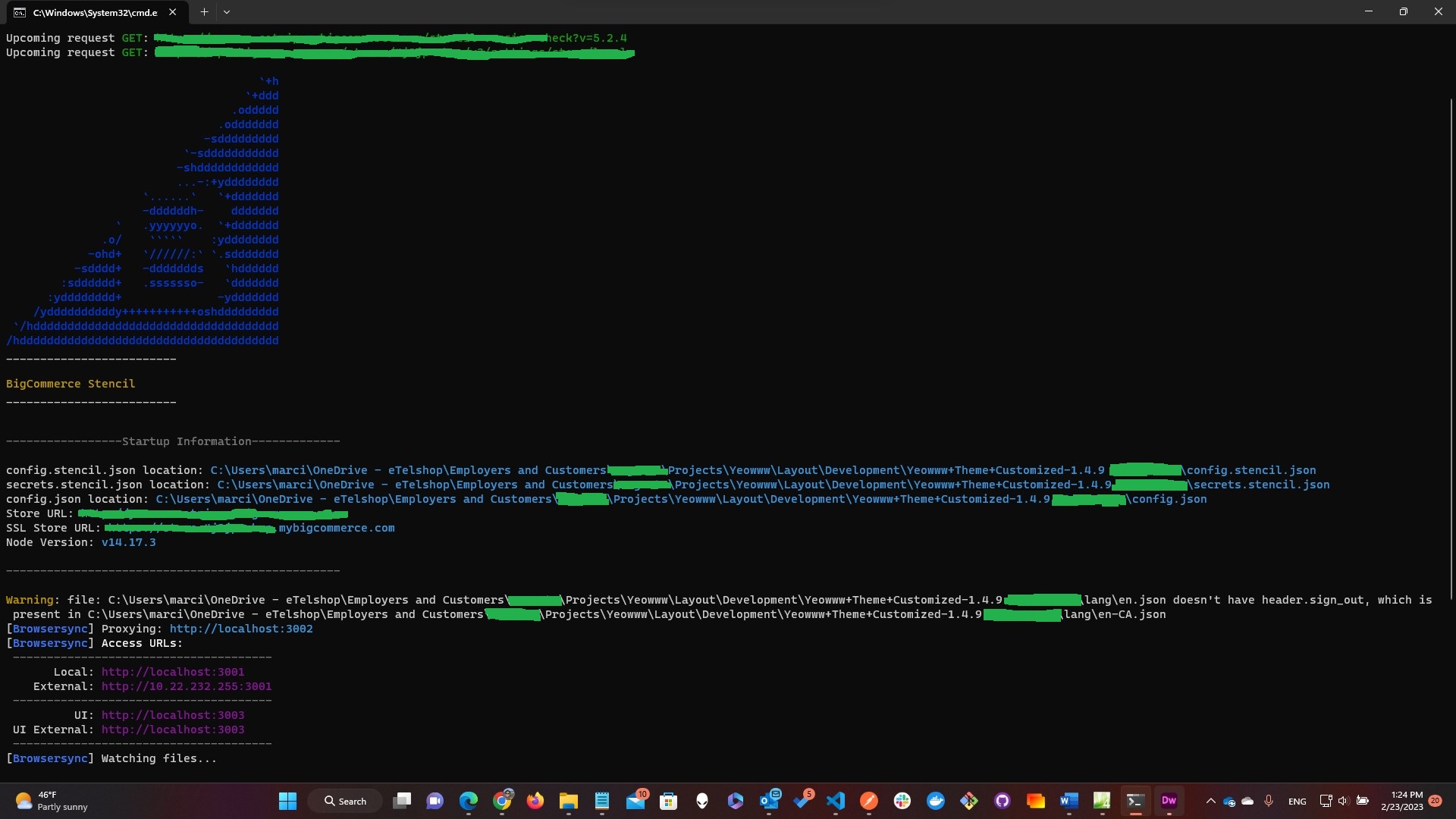
Task: Click the Node version v14.17.3 text
Action: click(x=129, y=542)
